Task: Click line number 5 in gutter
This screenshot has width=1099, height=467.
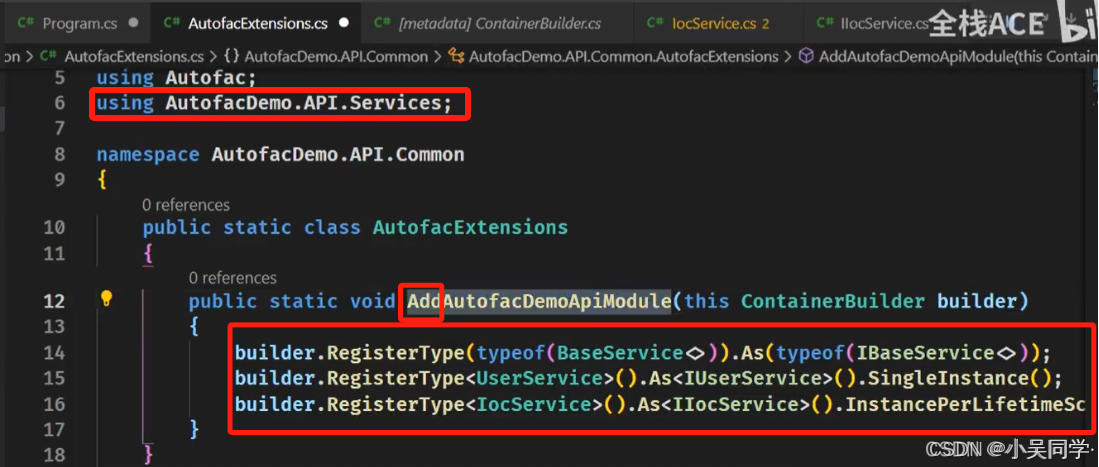Action: (x=60, y=77)
